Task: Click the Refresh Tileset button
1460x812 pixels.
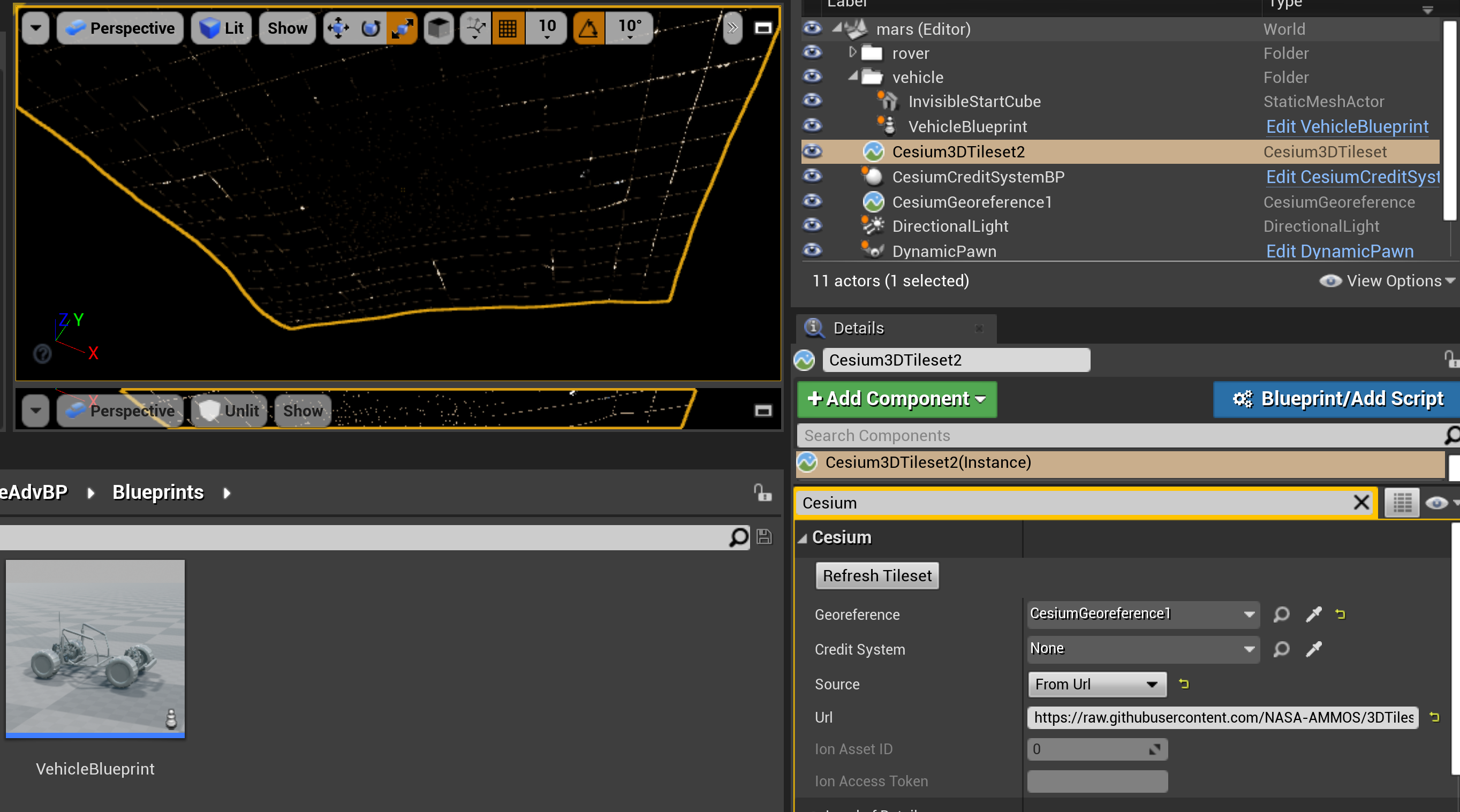Action: tap(876, 576)
